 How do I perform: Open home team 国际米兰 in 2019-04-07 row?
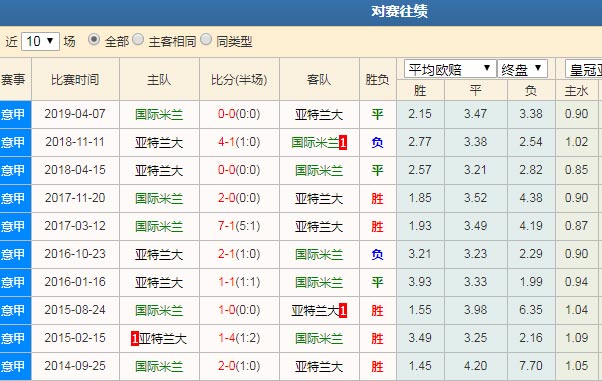click(159, 114)
